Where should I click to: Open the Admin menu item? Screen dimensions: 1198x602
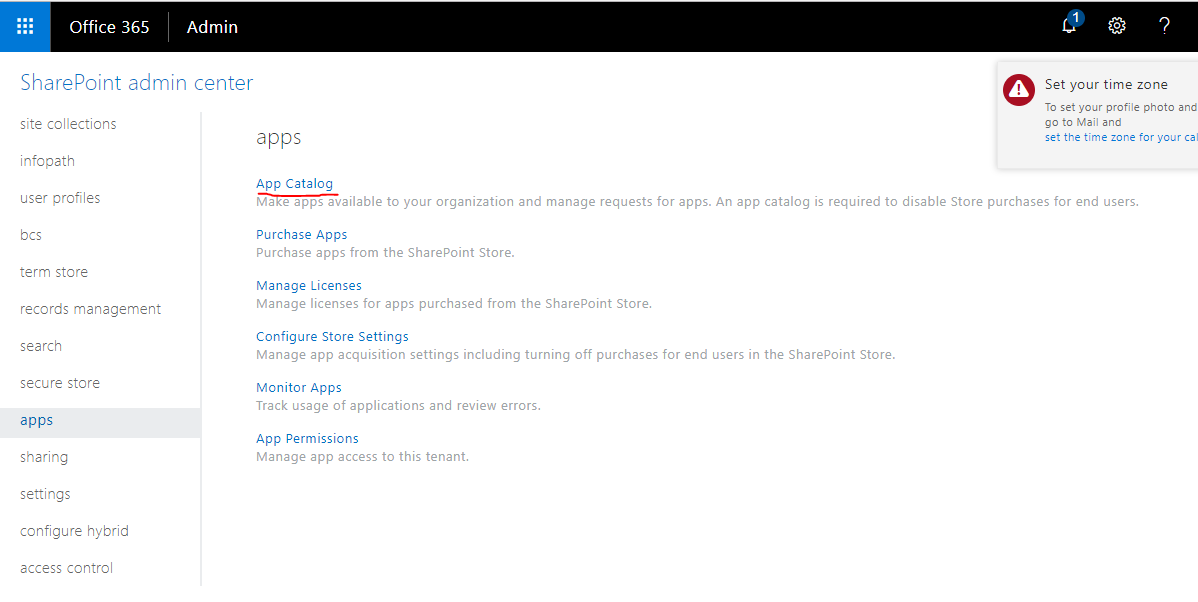pyautogui.click(x=211, y=26)
